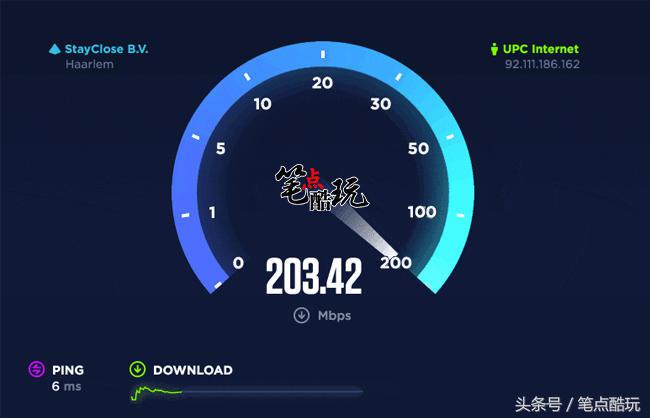Select the StayClose B.V. server name
The height and width of the screenshot is (418, 650).
point(107,49)
